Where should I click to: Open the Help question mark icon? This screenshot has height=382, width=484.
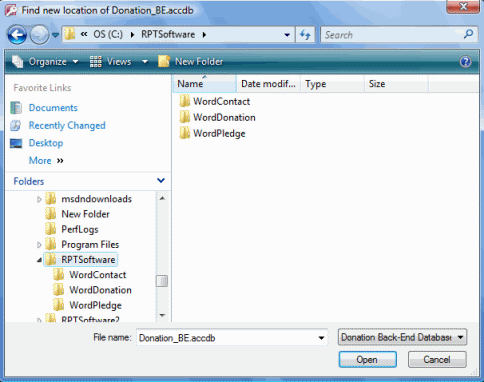pos(465,62)
